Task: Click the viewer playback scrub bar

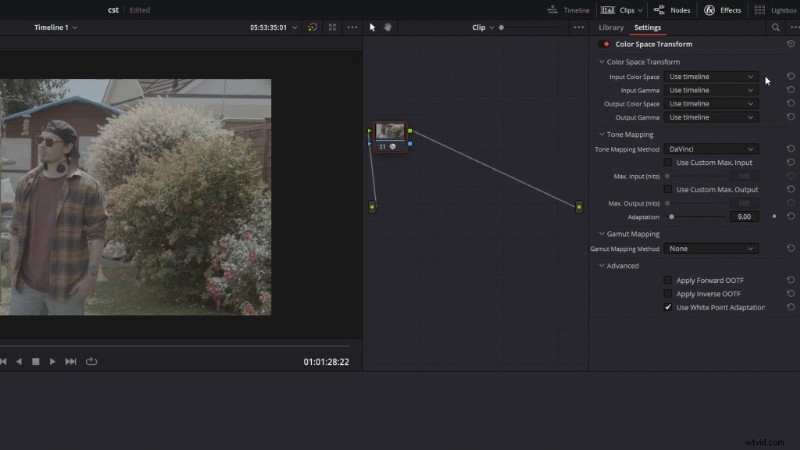Action: [x=174, y=346]
